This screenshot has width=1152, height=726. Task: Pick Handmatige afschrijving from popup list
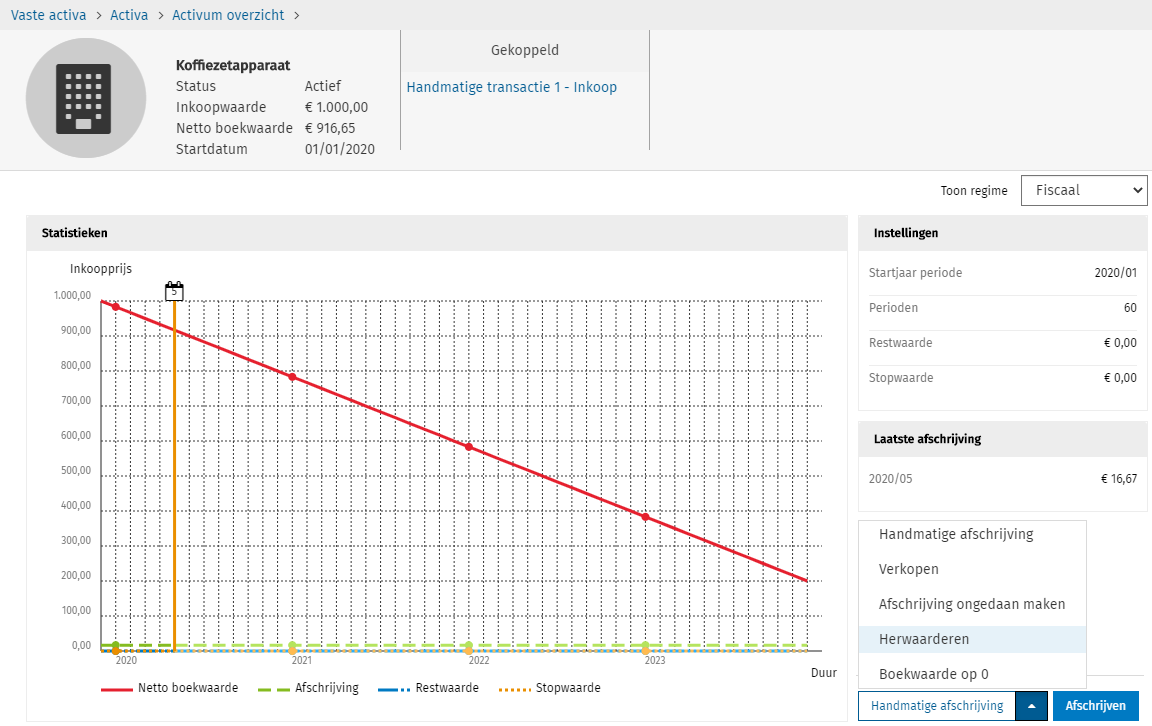tap(955, 534)
